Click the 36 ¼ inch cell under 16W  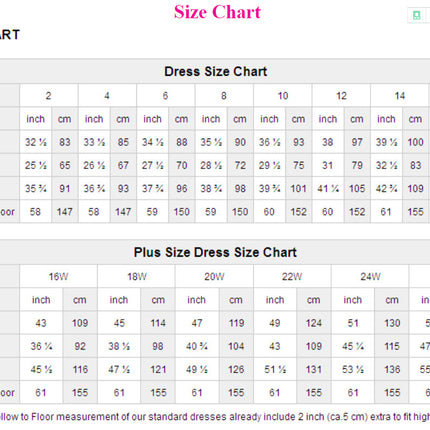click(41, 346)
